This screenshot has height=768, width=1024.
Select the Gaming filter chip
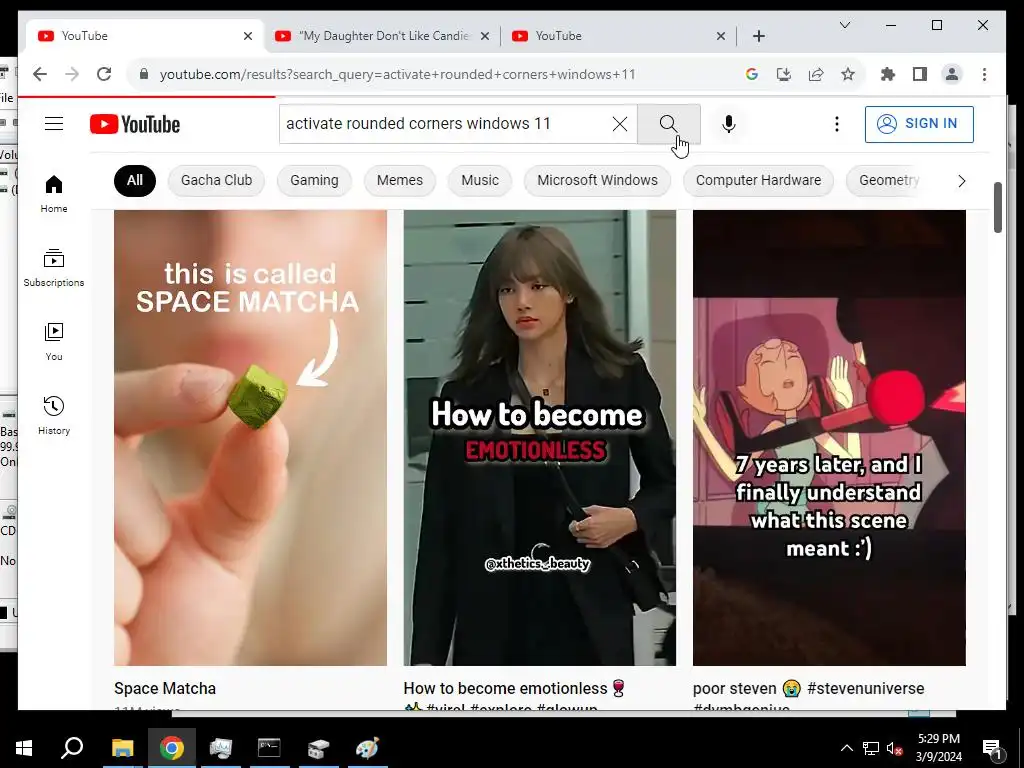click(314, 180)
